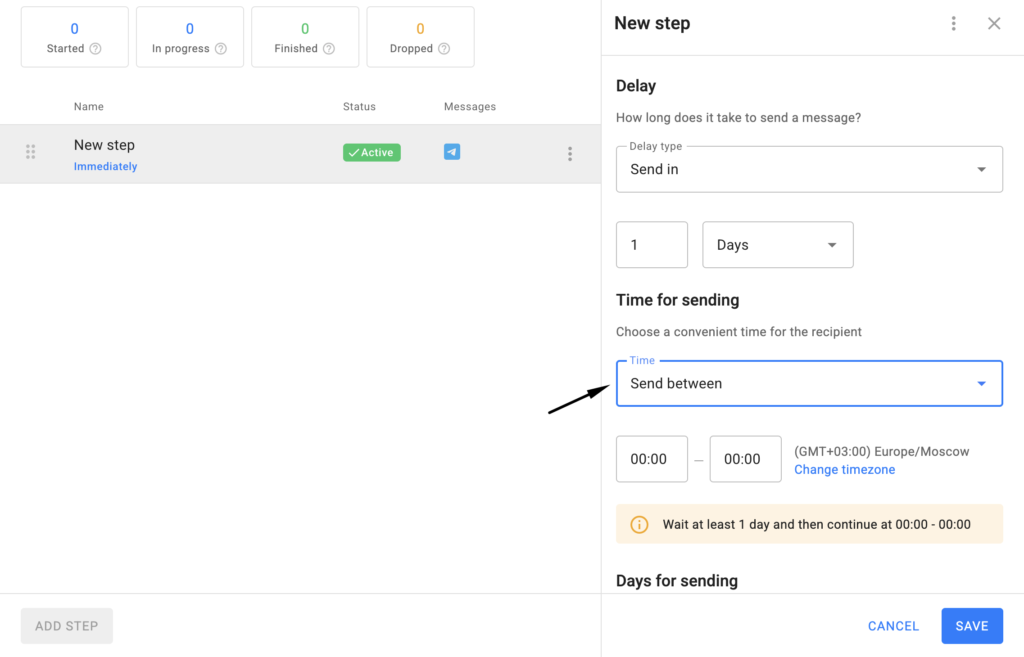
Task: Click the In progress help icon
Action: tap(221, 49)
